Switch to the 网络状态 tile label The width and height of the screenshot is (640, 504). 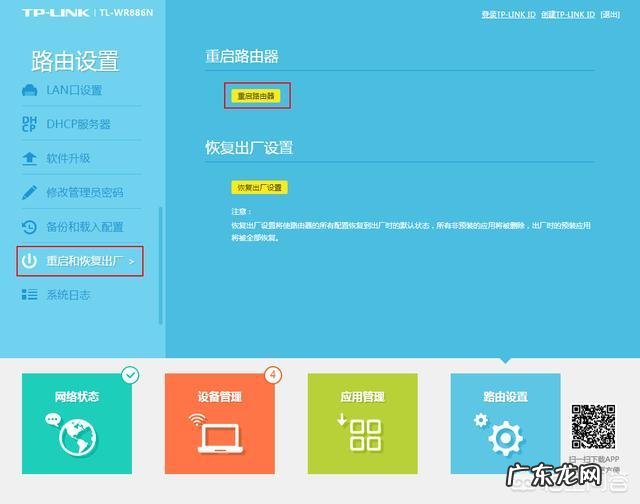(x=77, y=396)
